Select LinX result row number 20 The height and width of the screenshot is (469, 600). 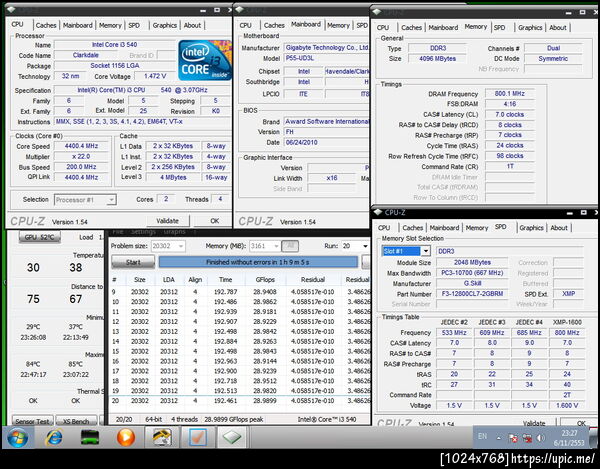point(240,401)
